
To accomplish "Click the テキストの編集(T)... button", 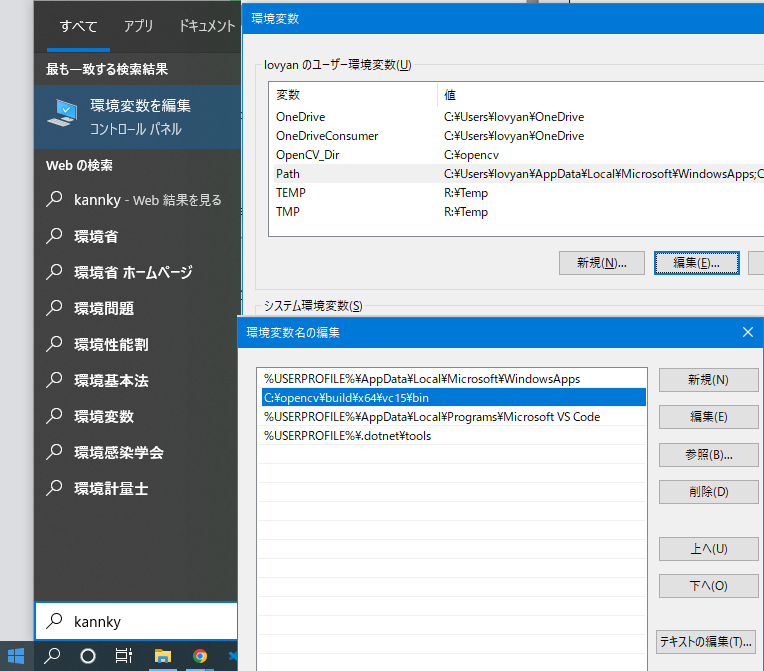I will click(706, 642).
